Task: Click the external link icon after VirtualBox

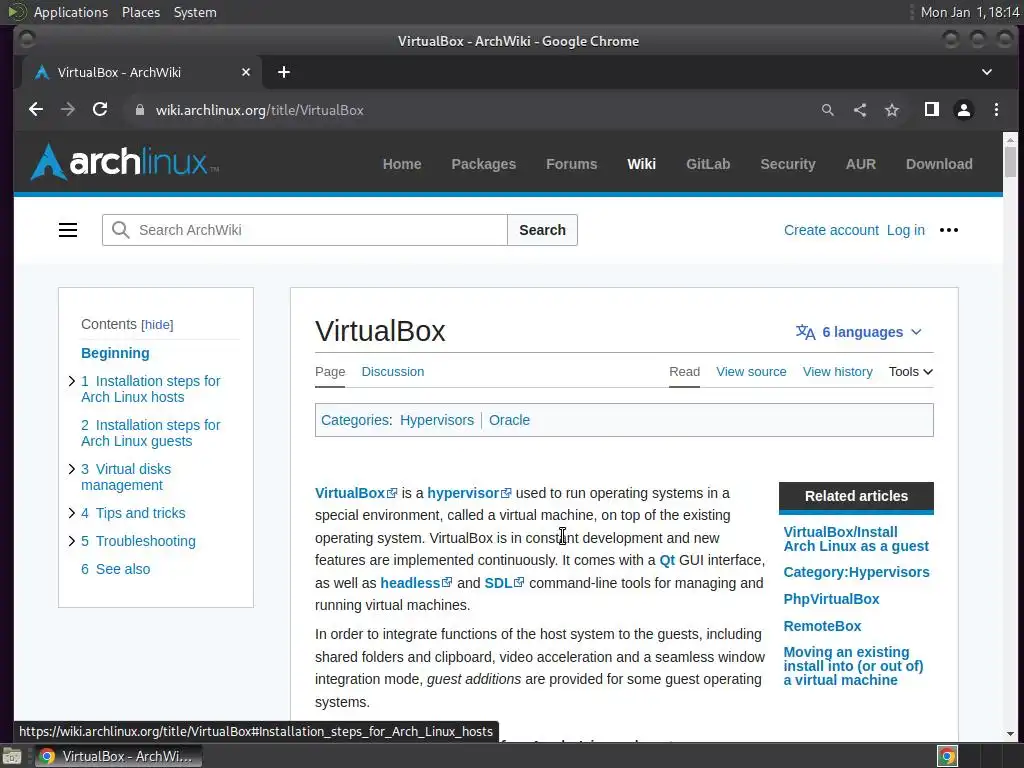Action: pos(392,493)
